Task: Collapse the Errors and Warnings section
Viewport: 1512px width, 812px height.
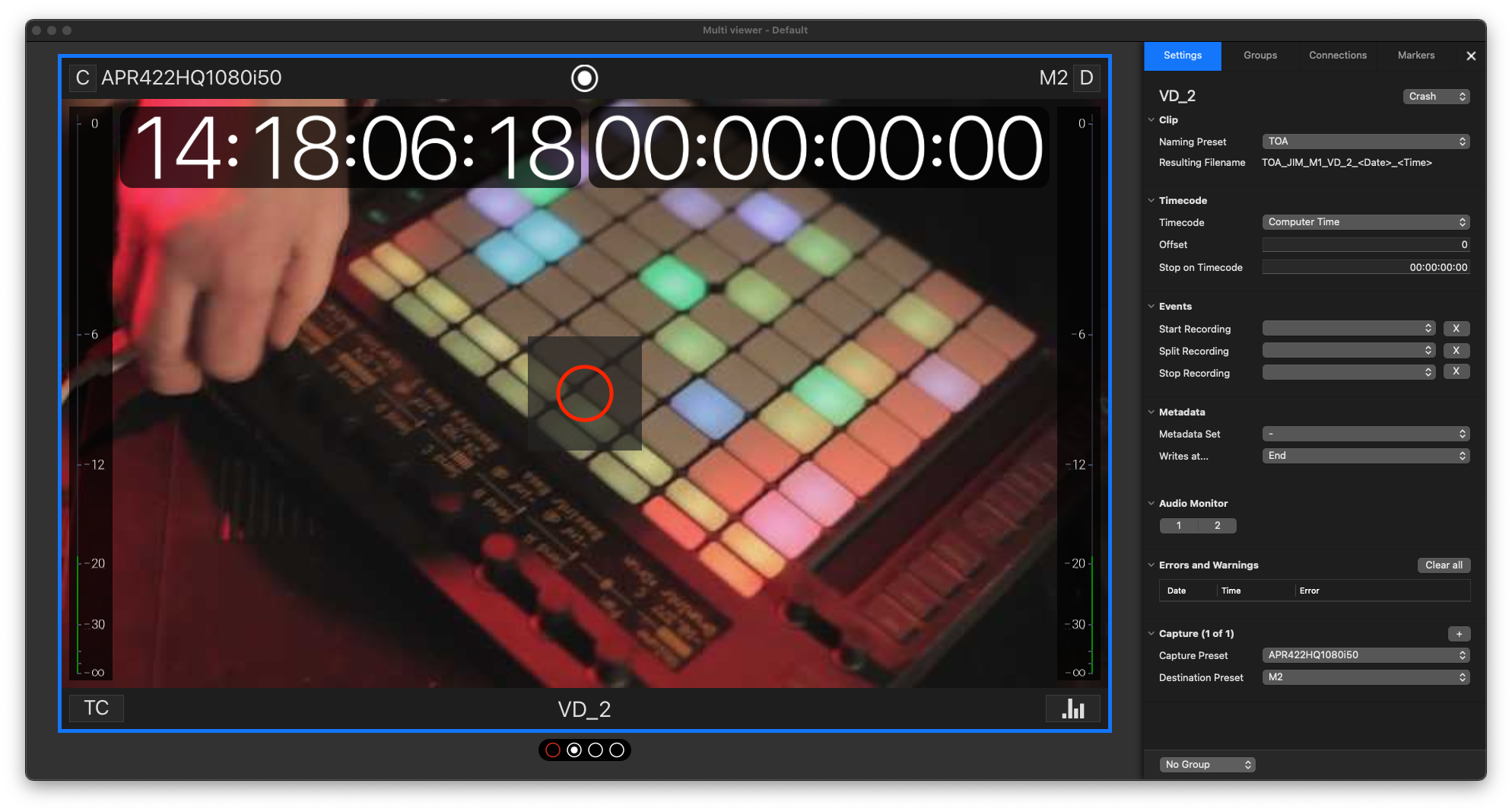Action: 1151,565
